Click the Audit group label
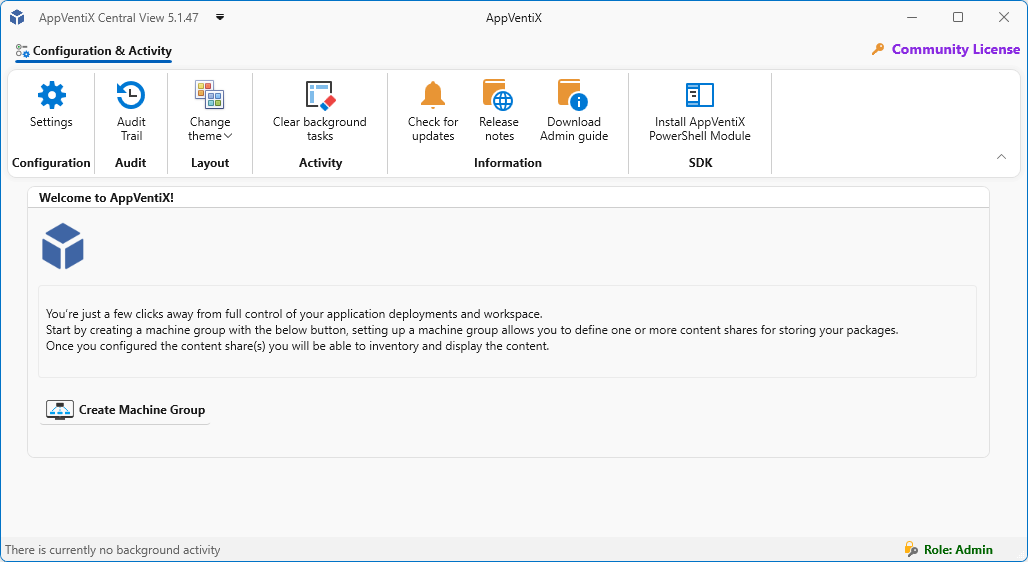The height and width of the screenshot is (562, 1028). (130, 163)
